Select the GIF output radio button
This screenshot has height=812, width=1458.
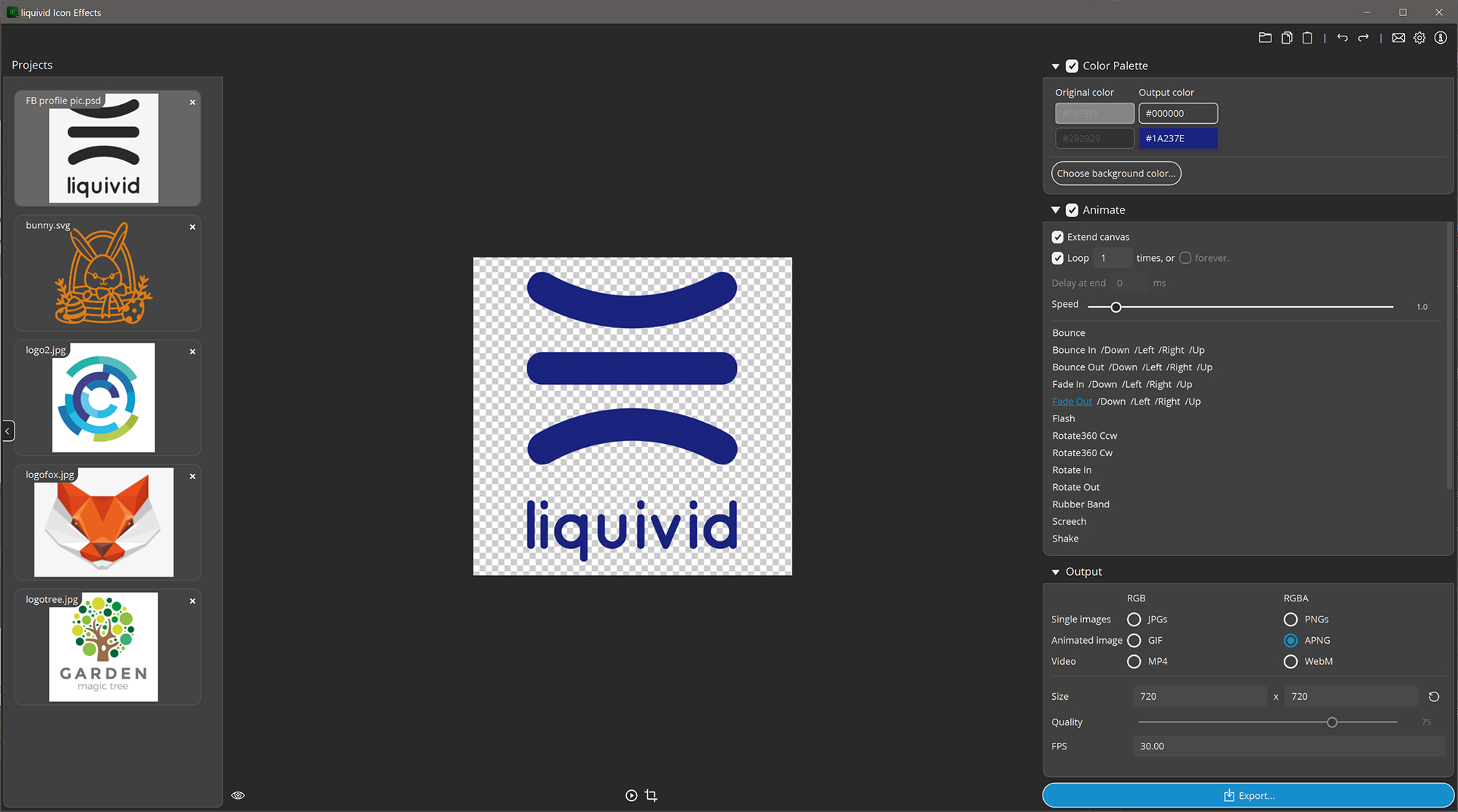click(1134, 640)
